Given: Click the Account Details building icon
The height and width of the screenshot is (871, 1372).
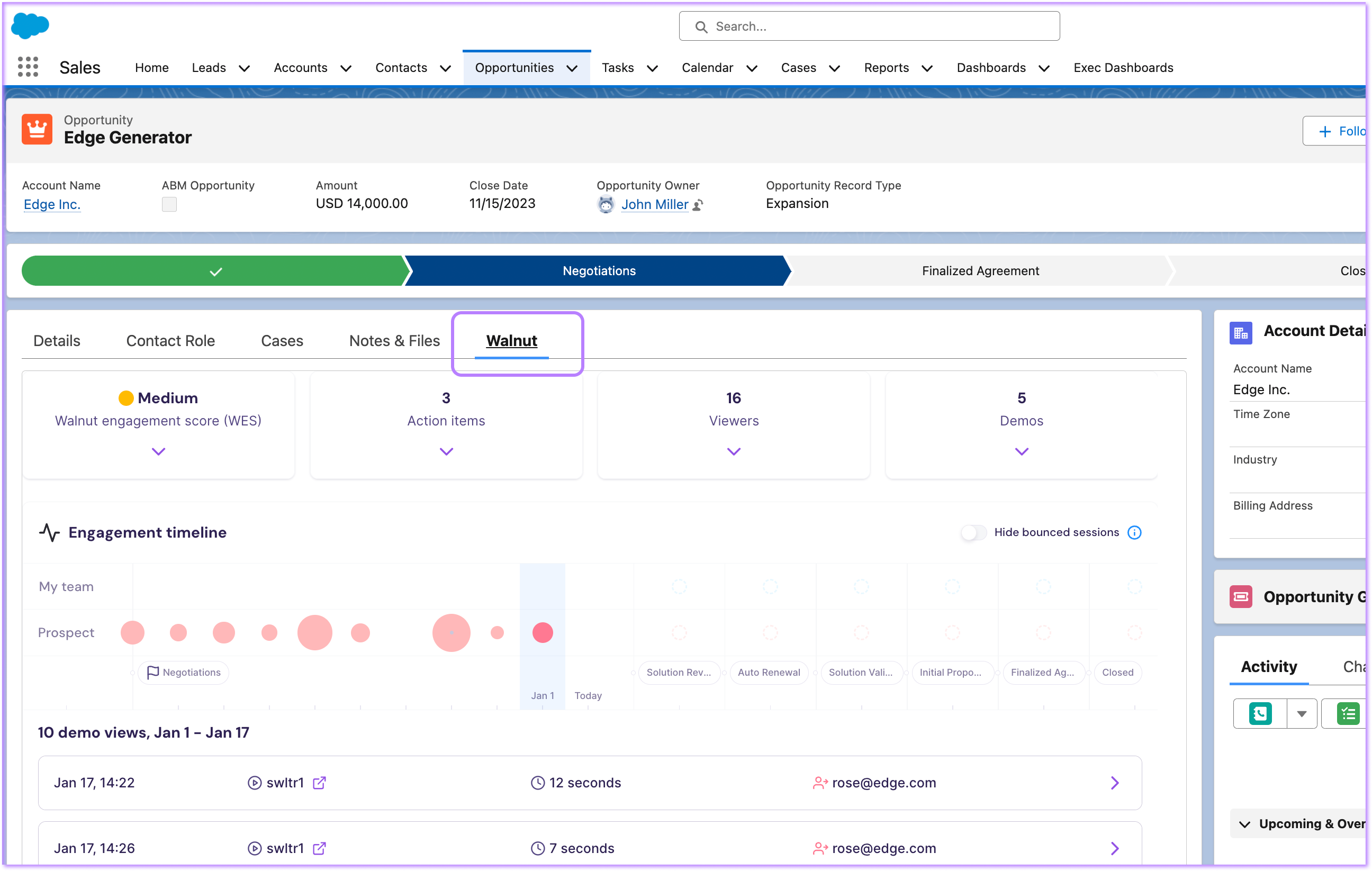Looking at the screenshot, I should [x=1240, y=333].
